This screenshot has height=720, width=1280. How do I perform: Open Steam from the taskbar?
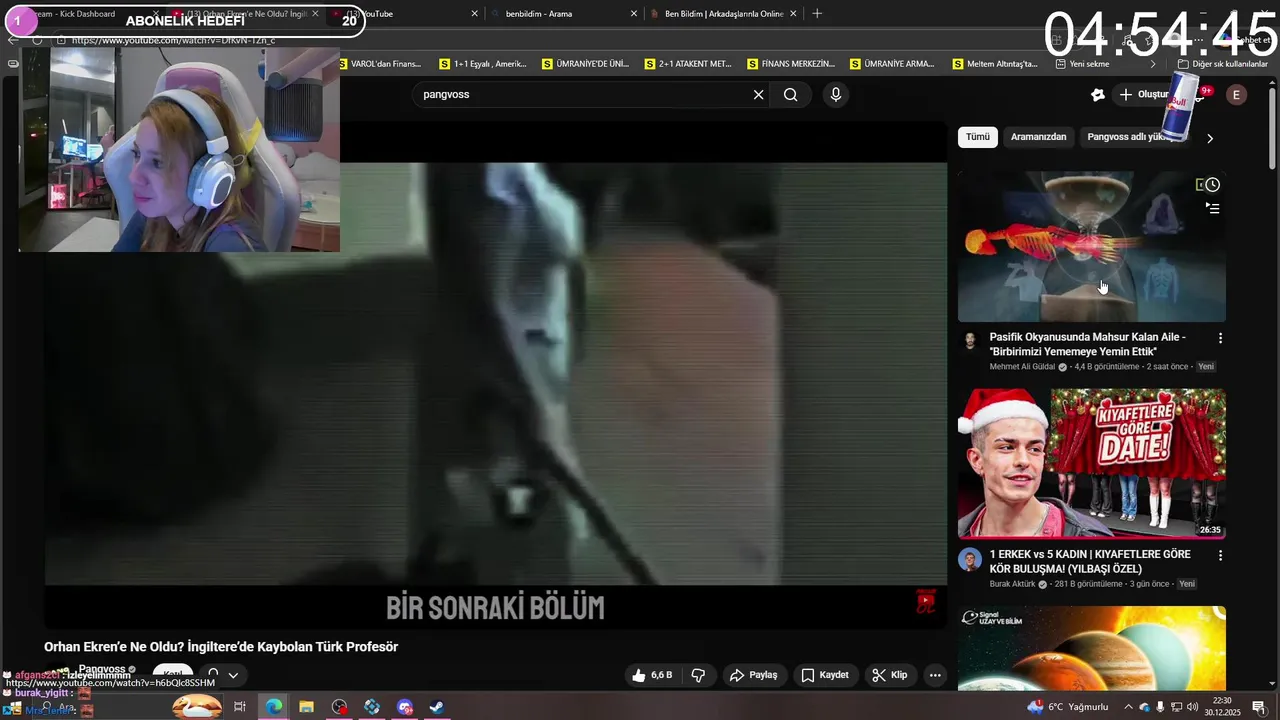click(437, 707)
